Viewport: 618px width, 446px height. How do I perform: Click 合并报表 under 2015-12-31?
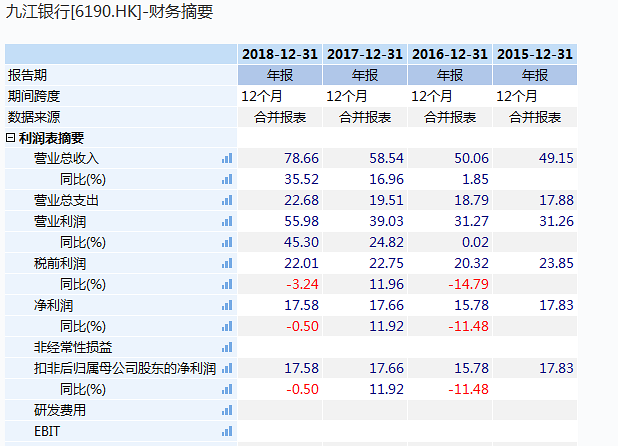click(x=535, y=117)
